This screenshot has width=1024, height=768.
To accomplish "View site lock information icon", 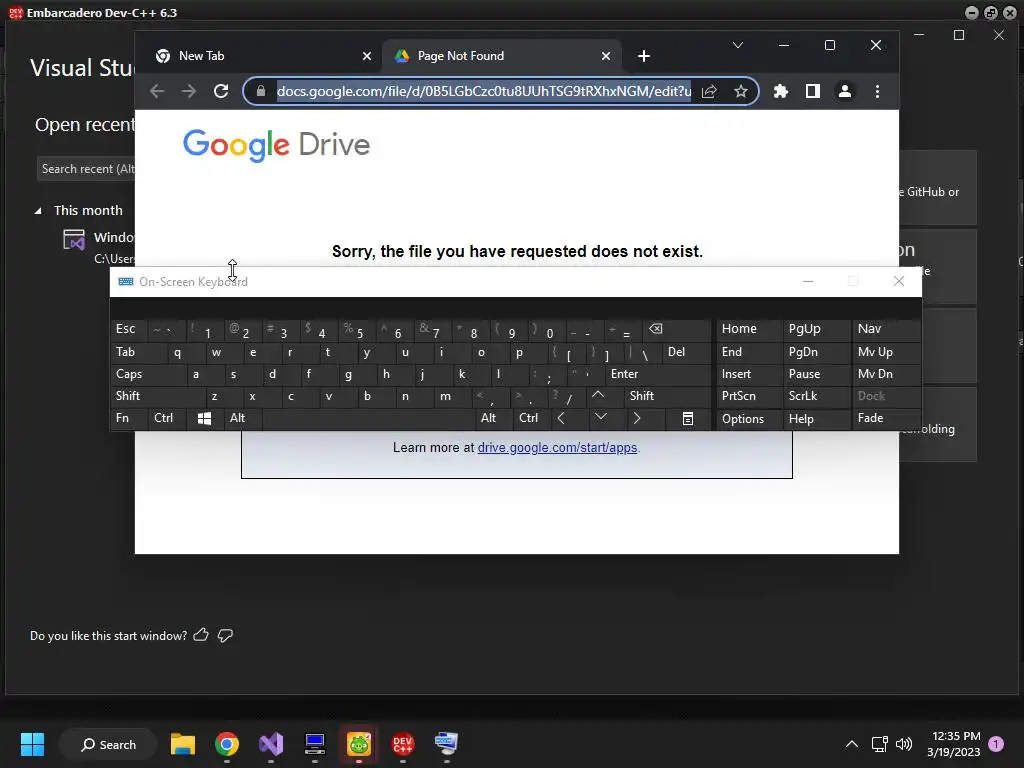I will (261, 91).
